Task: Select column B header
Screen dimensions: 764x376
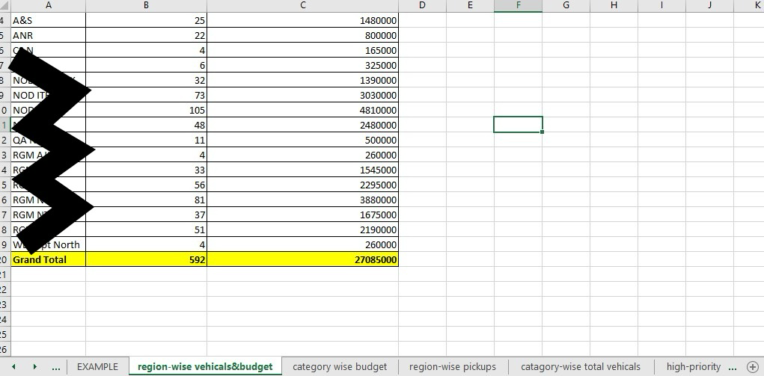Action: point(146,5)
